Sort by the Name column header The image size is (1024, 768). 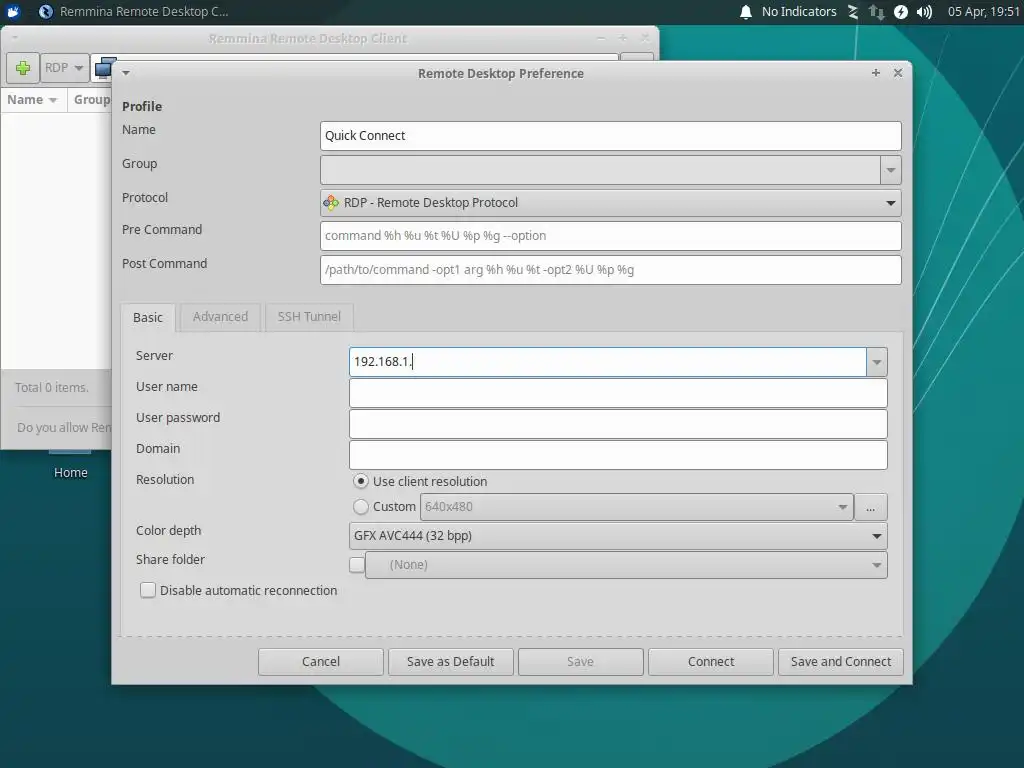click(33, 99)
